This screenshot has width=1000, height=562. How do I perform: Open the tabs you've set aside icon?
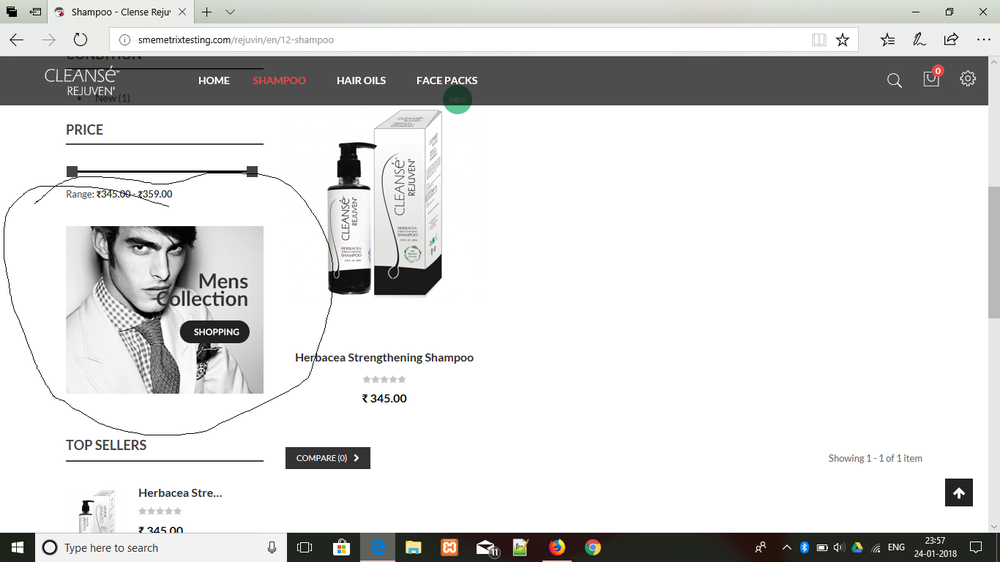(x=11, y=12)
